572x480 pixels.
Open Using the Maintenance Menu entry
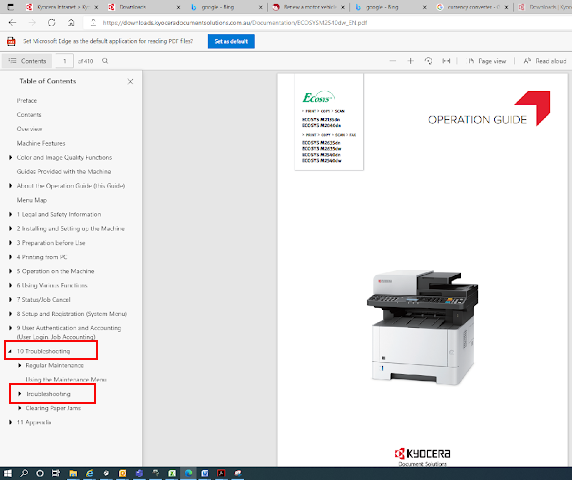click(x=66, y=380)
